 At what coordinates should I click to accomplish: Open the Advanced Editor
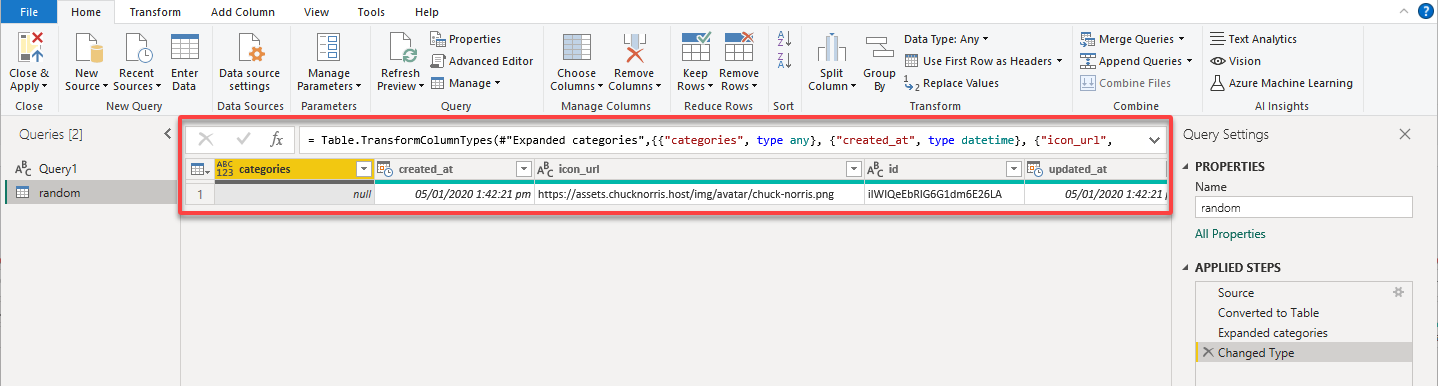tap(482, 61)
